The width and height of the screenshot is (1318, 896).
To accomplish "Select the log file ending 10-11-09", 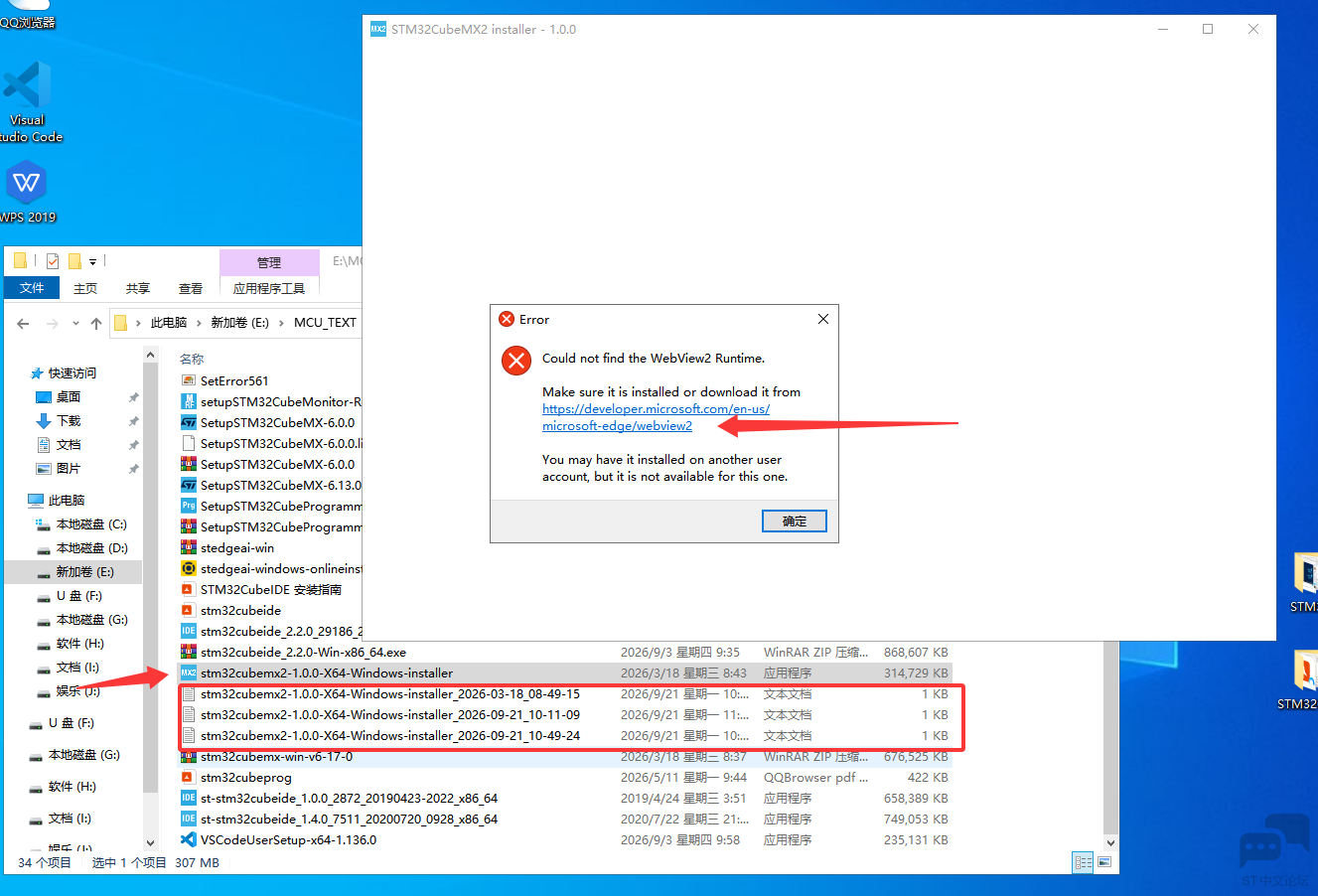I will coord(390,714).
